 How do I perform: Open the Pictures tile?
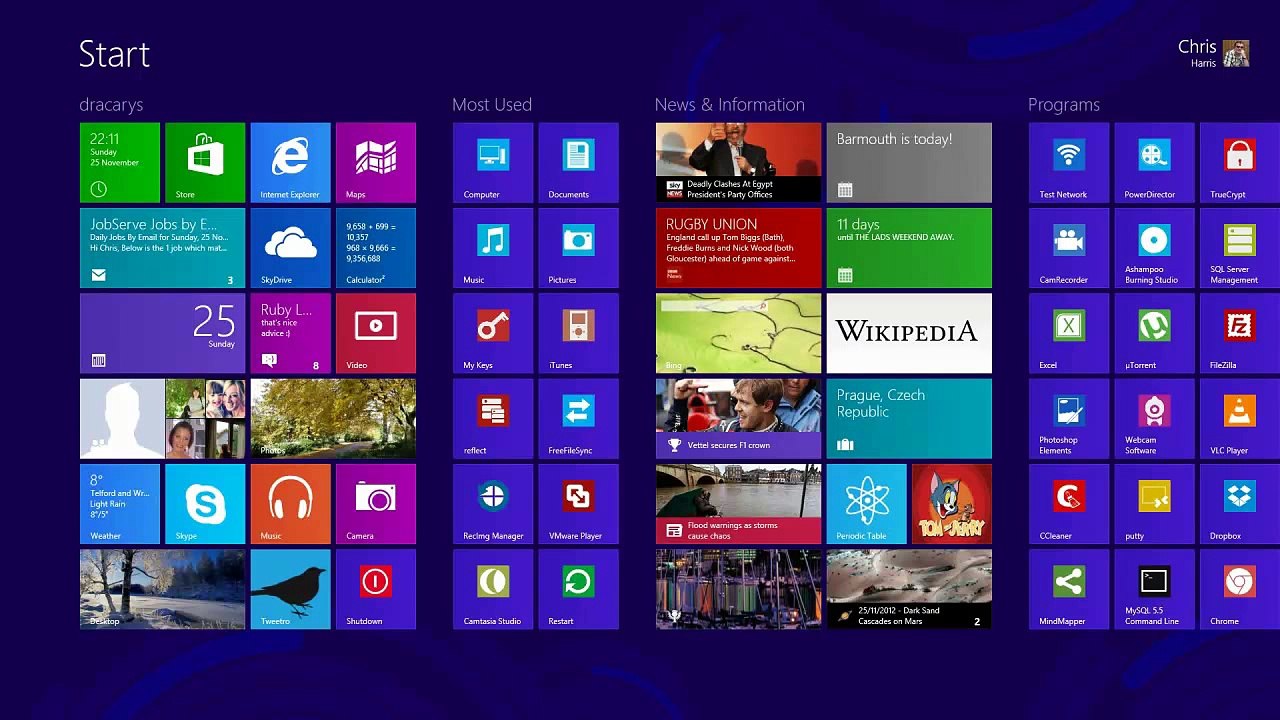tap(578, 248)
